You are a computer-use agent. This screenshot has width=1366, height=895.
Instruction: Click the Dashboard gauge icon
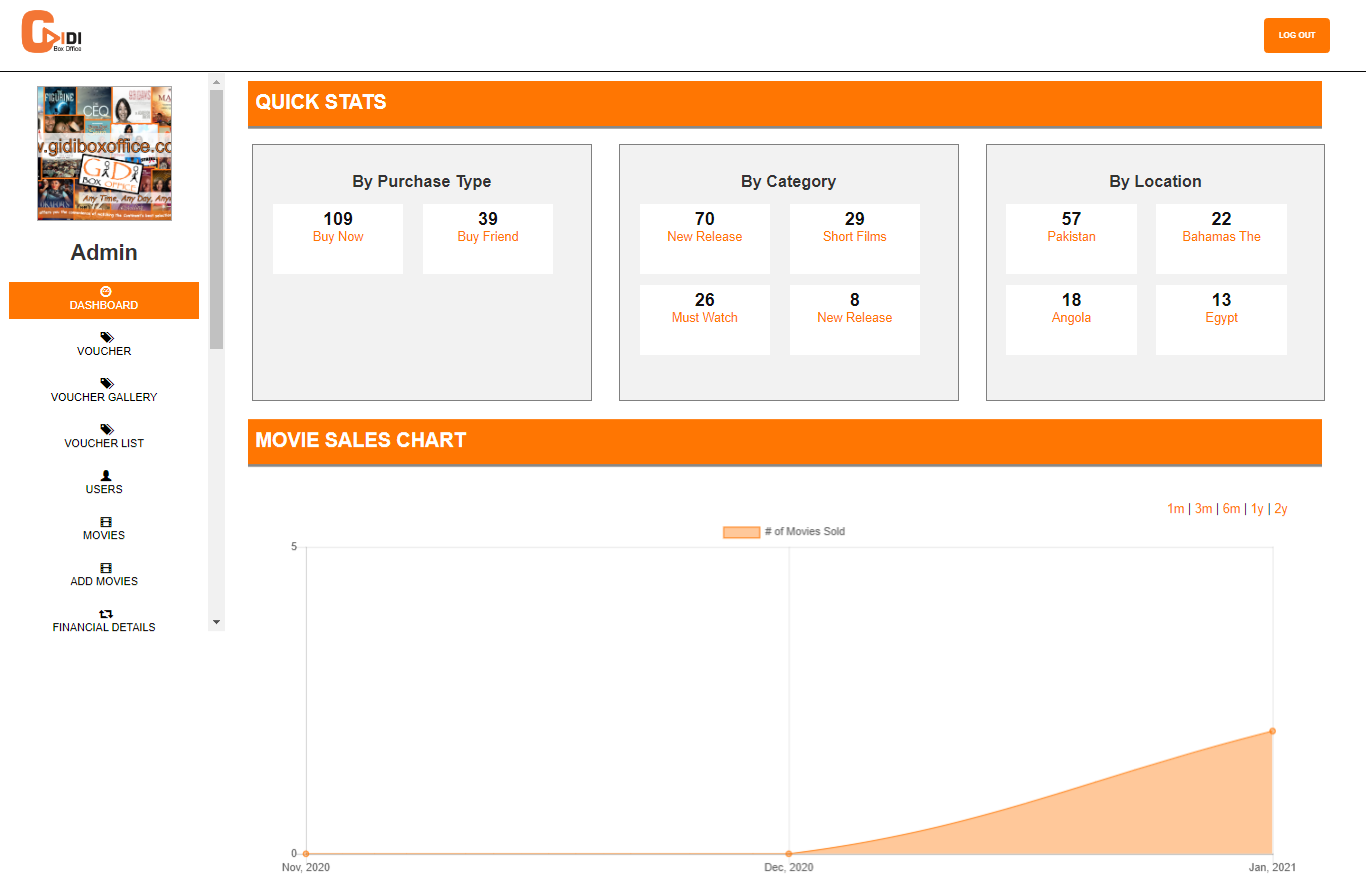[x=106, y=291]
